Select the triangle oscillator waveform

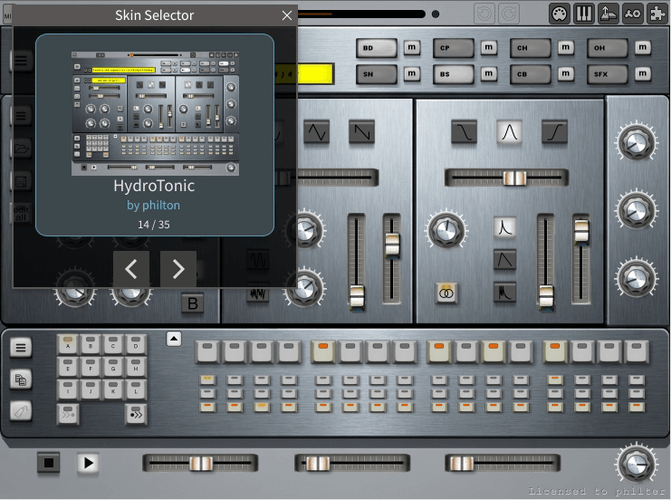317,132
